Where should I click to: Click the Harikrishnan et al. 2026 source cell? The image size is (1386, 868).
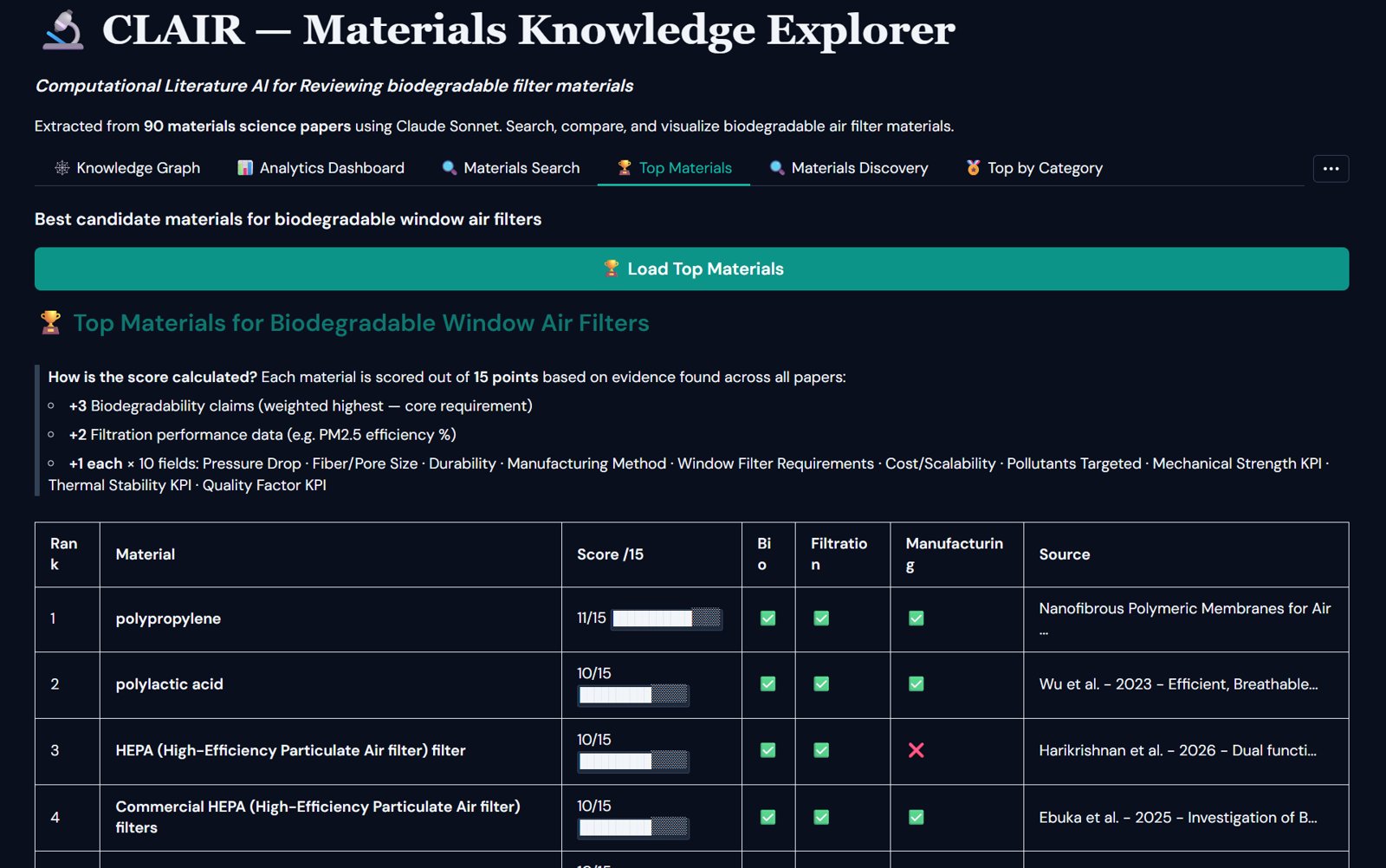(1186, 751)
